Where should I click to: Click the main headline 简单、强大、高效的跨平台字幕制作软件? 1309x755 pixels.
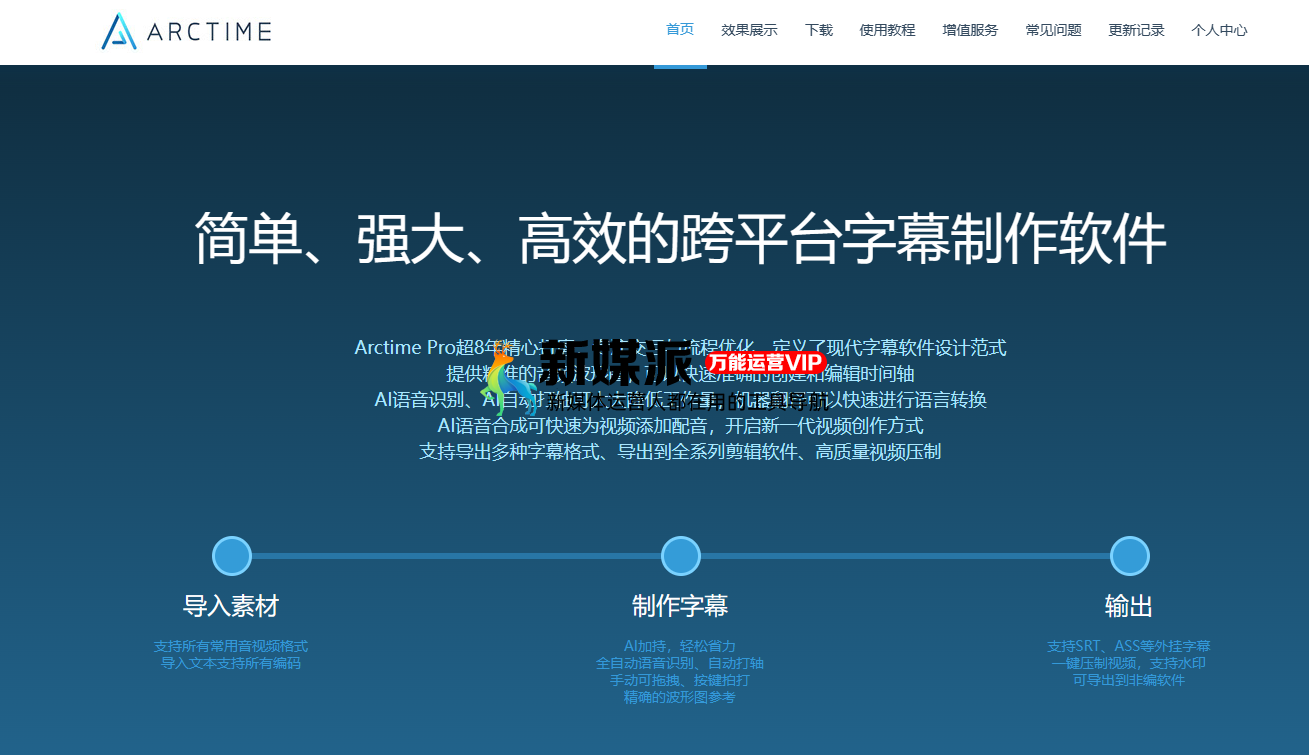click(680, 238)
